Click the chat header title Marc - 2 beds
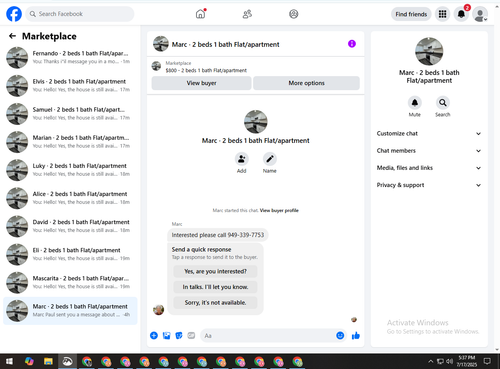The height and width of the screenshot is (369, 500). tap(225, 44)
